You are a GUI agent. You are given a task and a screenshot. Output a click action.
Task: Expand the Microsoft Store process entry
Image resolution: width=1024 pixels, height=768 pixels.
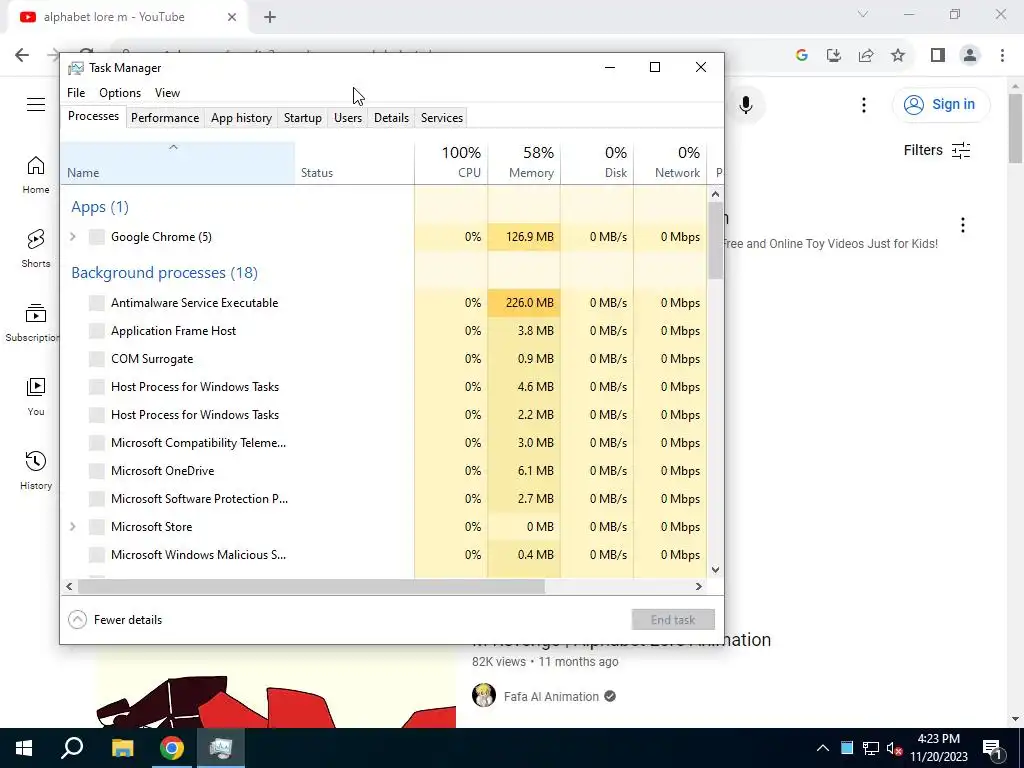point(73,526)
